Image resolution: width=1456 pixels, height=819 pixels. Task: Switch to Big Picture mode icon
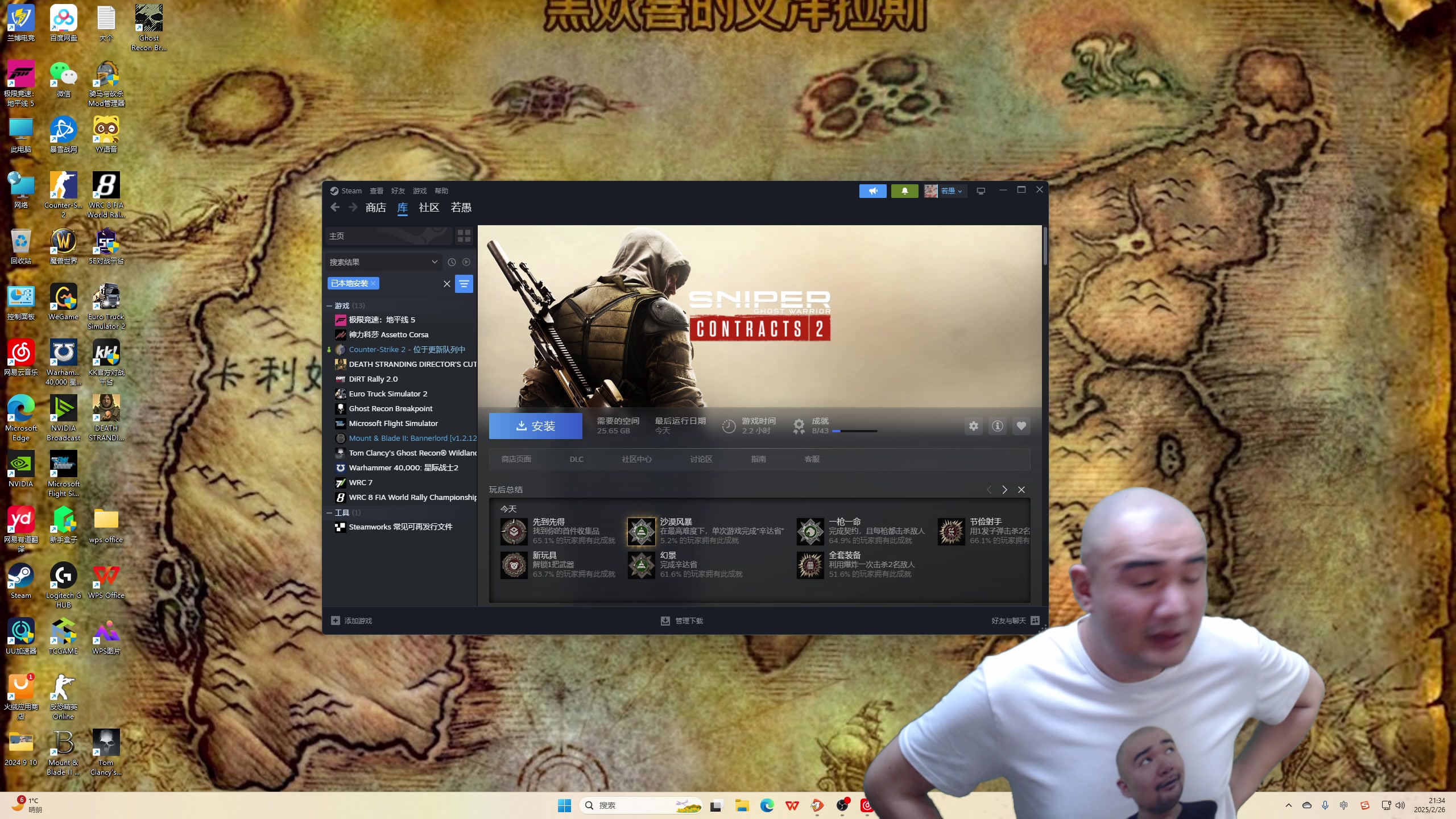tap(981, 191)
